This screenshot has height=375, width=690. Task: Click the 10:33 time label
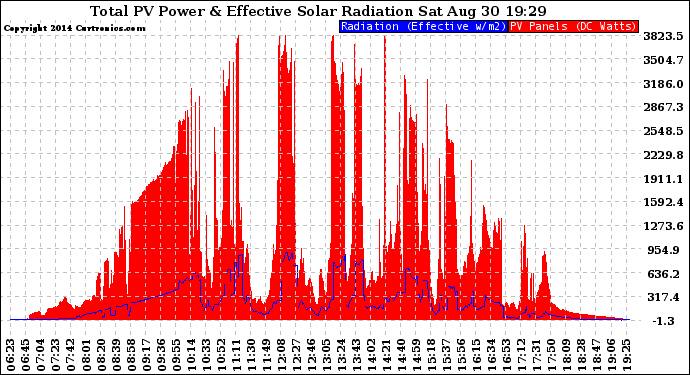[x=206, y=354]
